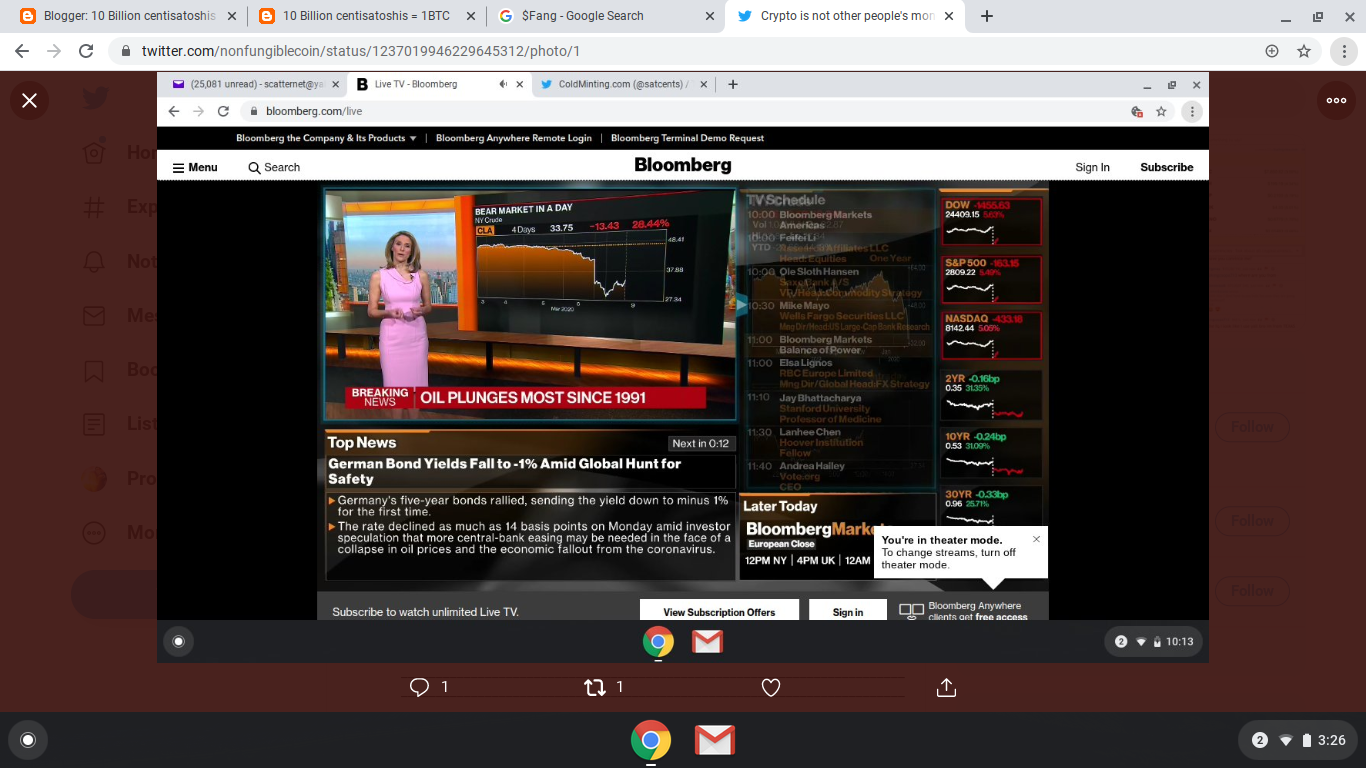Click Subscribe in the pictured Bloomberg header

tap(1167, 167)
